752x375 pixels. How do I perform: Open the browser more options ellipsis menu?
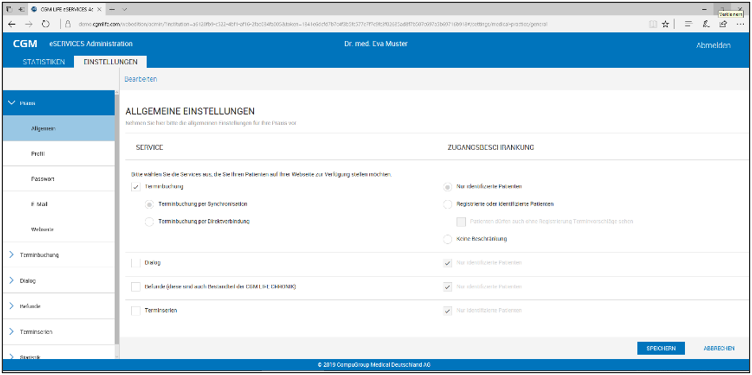point(740,24)
